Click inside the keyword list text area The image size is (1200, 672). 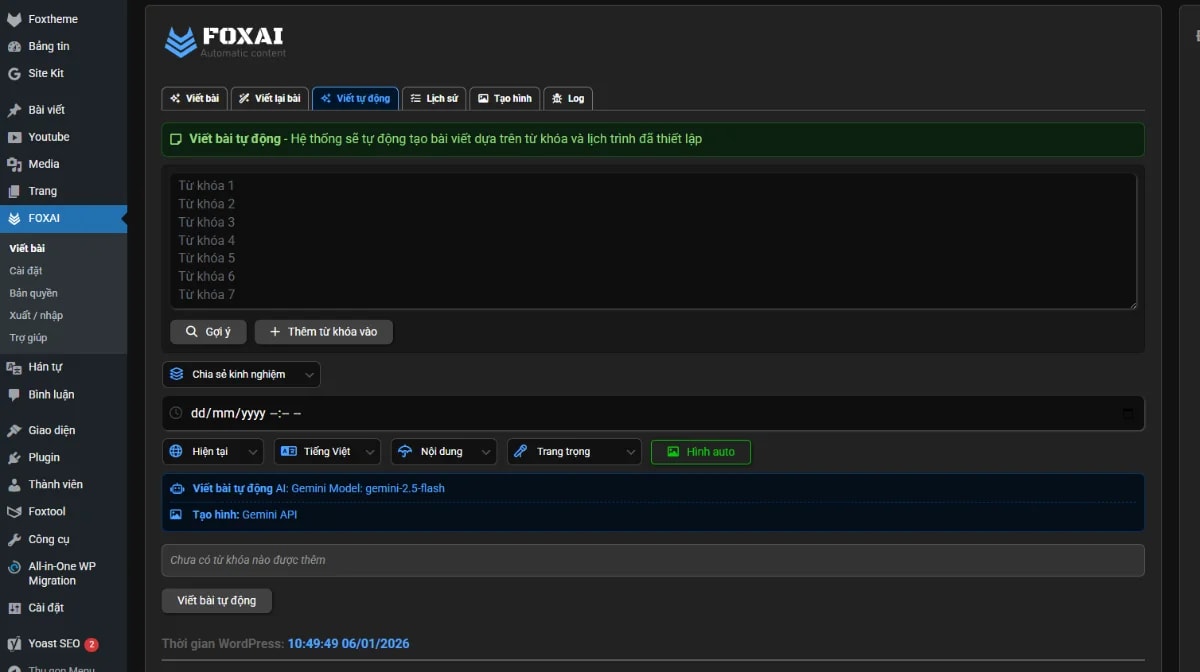[650, 240]
